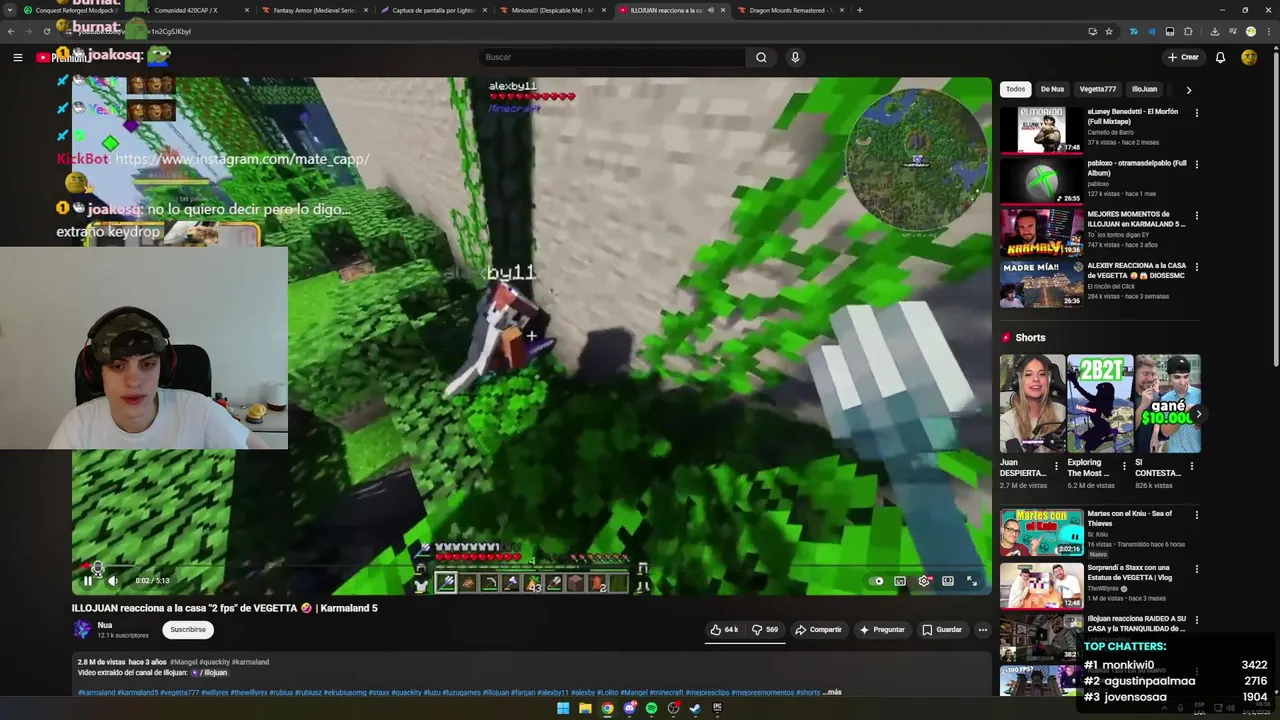Open Steam from the taskbar
The image size is (1280, 720).
coord(695,708)
